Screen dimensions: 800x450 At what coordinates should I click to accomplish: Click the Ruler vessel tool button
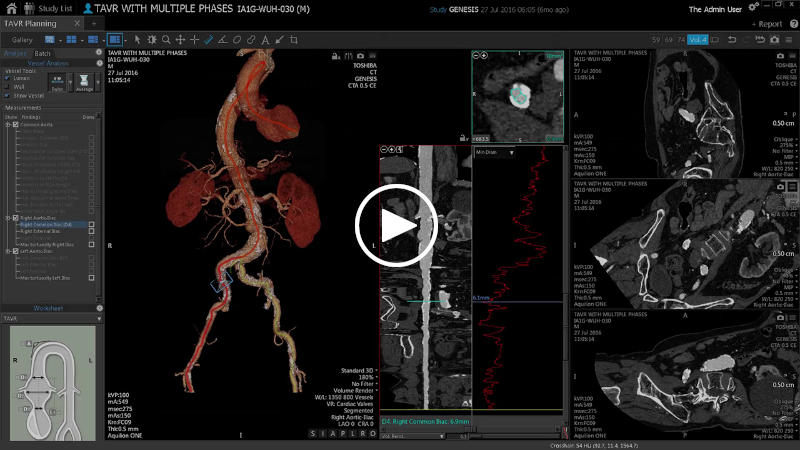[x=57, y=83]
